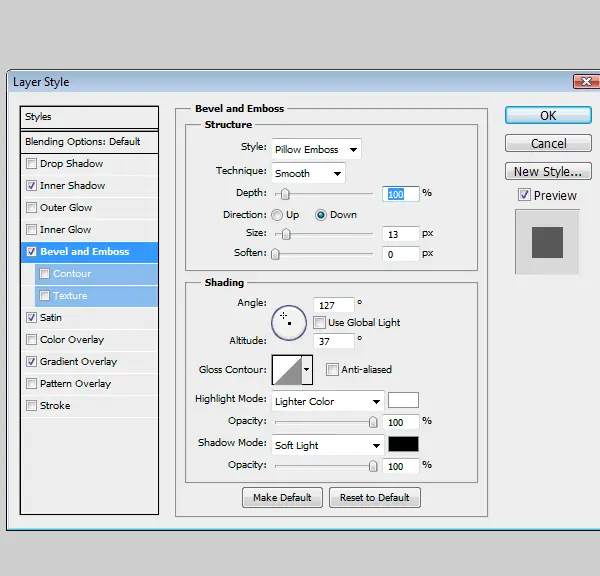The image size is (600, 576).
Task: Click the Altitude field showing 37
Action: tap(334, 341)
